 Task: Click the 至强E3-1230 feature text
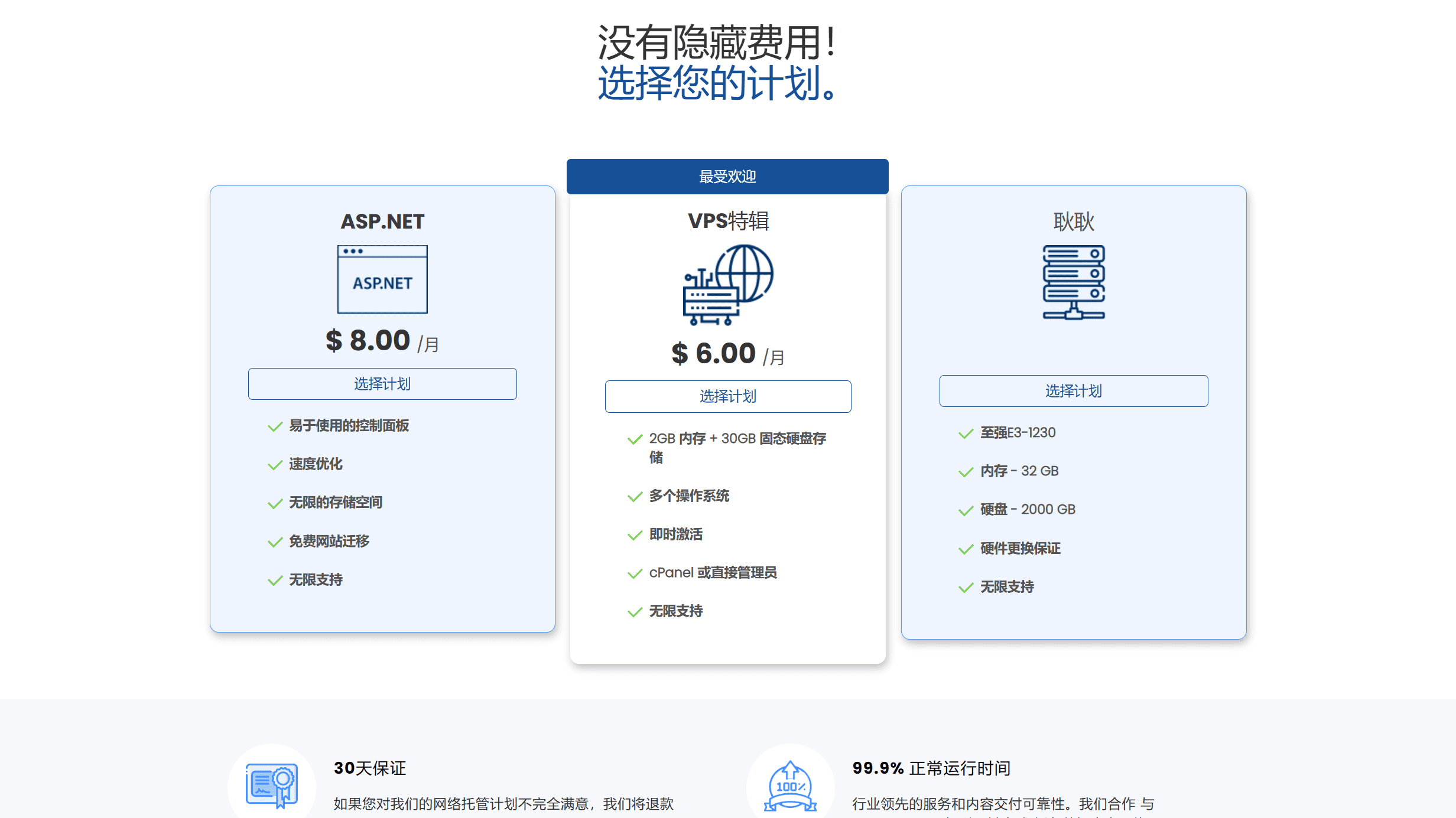1018,432
